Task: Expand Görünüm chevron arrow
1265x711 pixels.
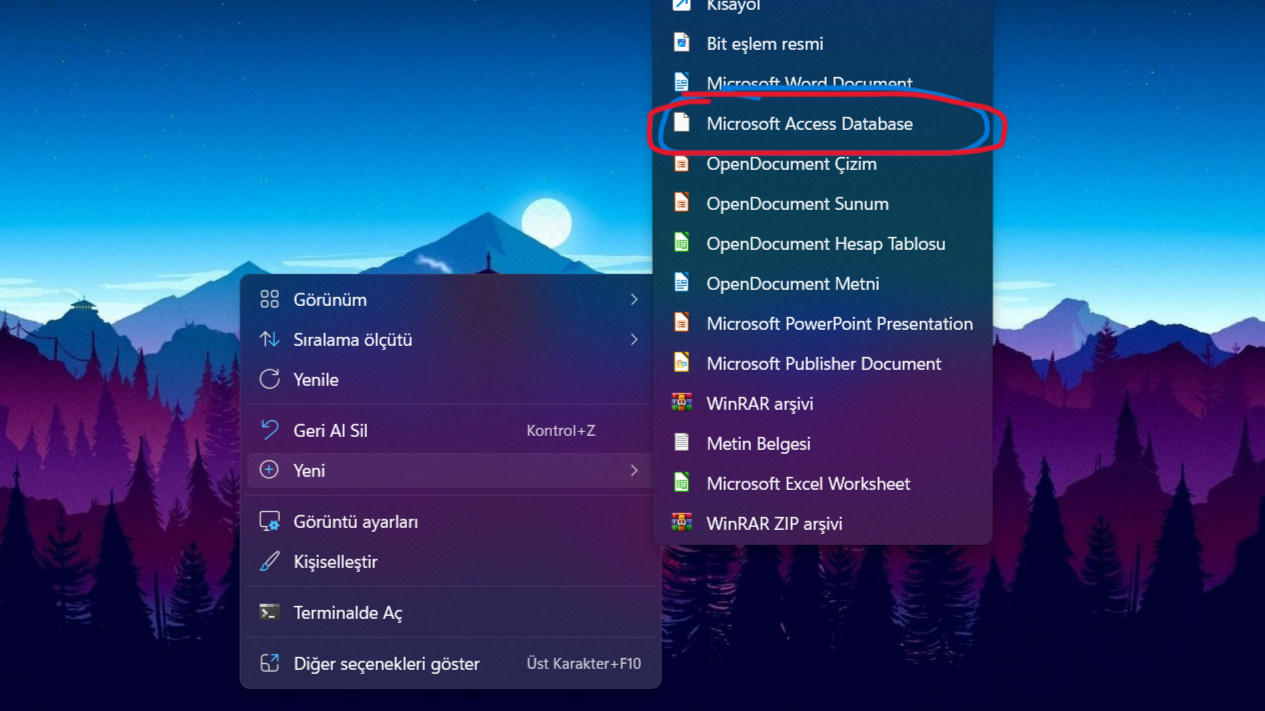Action: click(x=634, y=300)
